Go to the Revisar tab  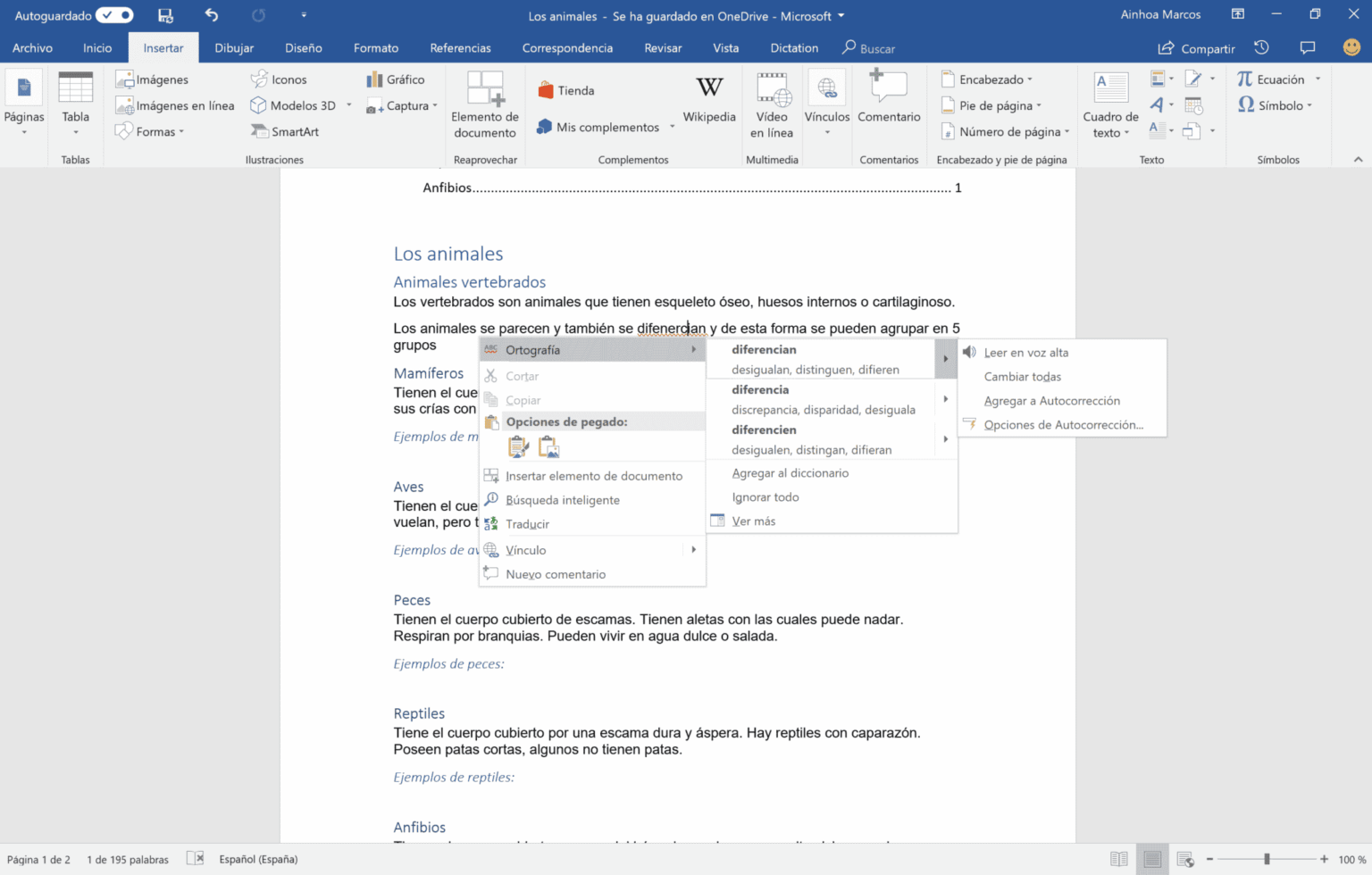click(x=663, y=48)
